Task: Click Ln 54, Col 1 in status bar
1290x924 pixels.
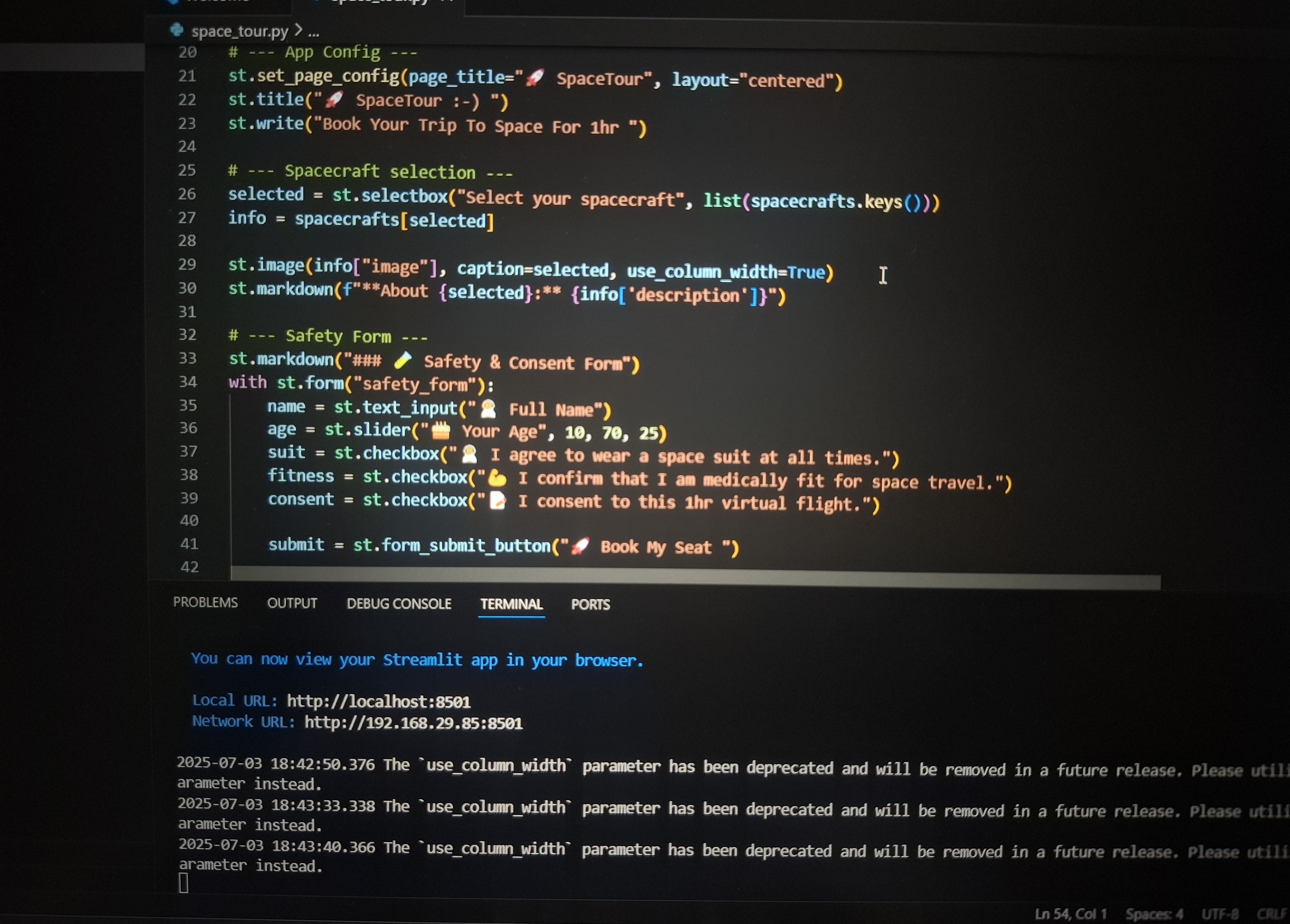Action: [1071, 914]
